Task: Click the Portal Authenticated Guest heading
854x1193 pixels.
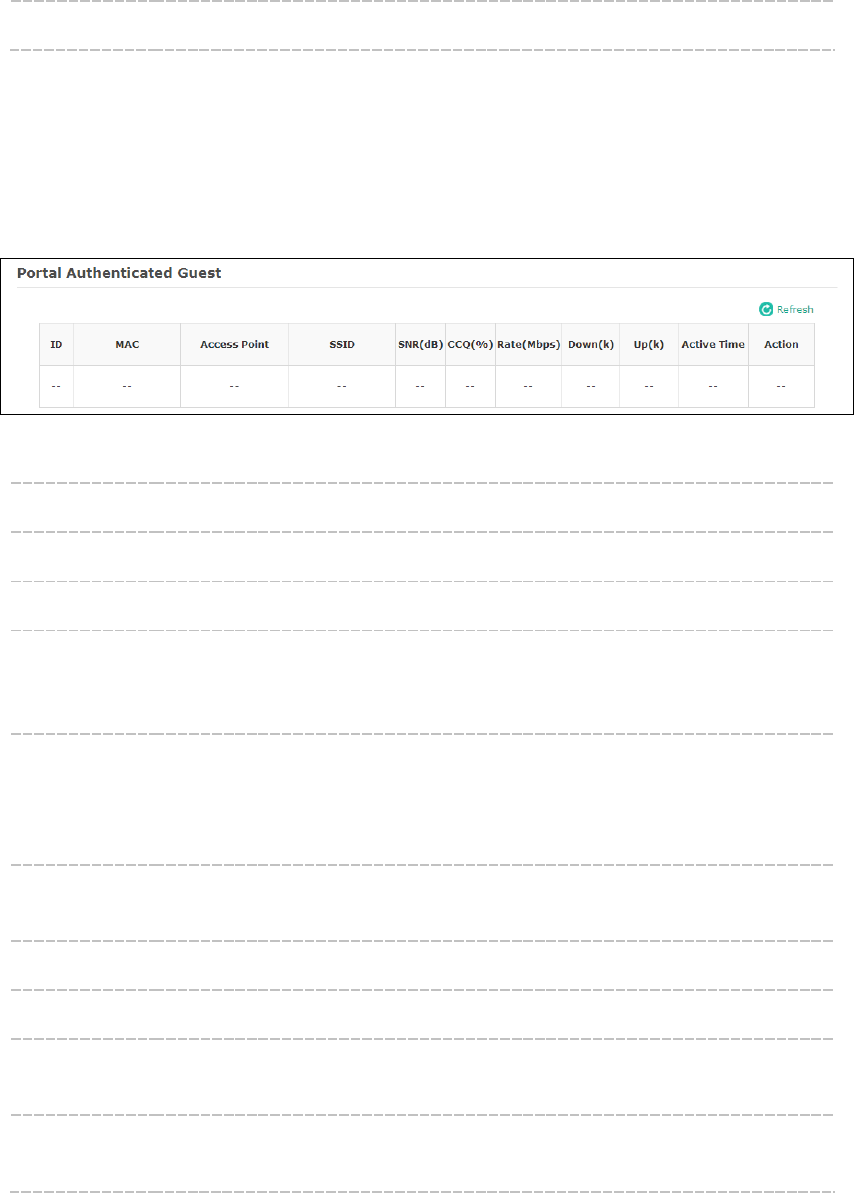Action: coord(119,273)
